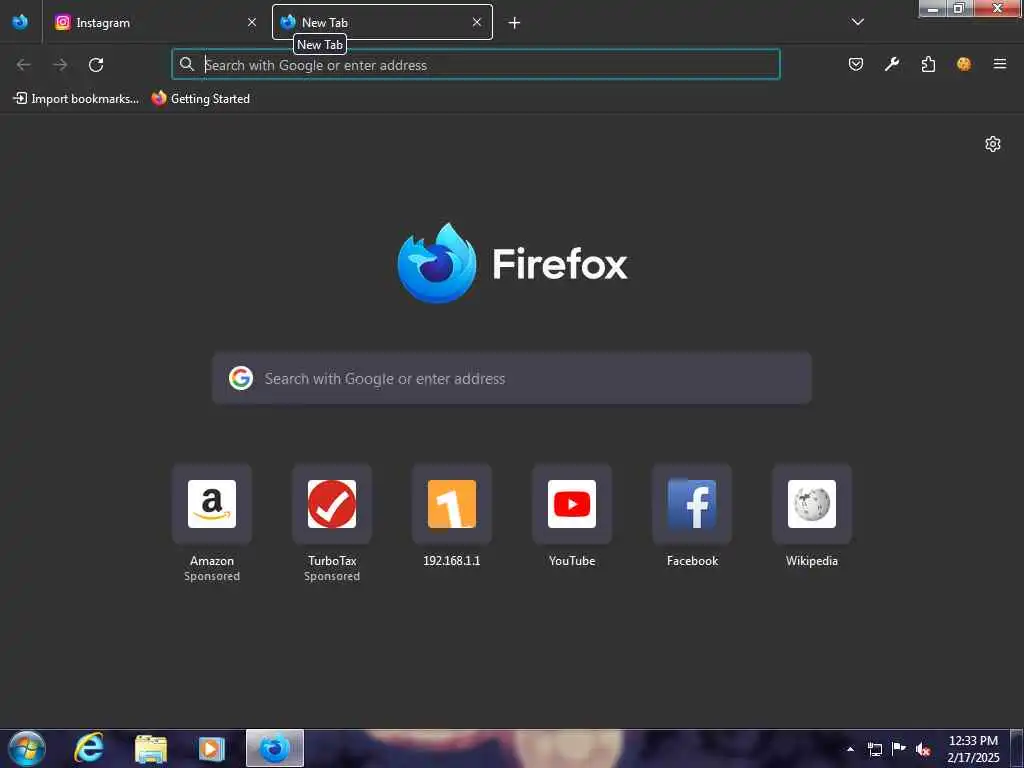This screenshot has height=768, width=1024.
Task: Go forward with the forward arrow
Action: coord(60,65)
